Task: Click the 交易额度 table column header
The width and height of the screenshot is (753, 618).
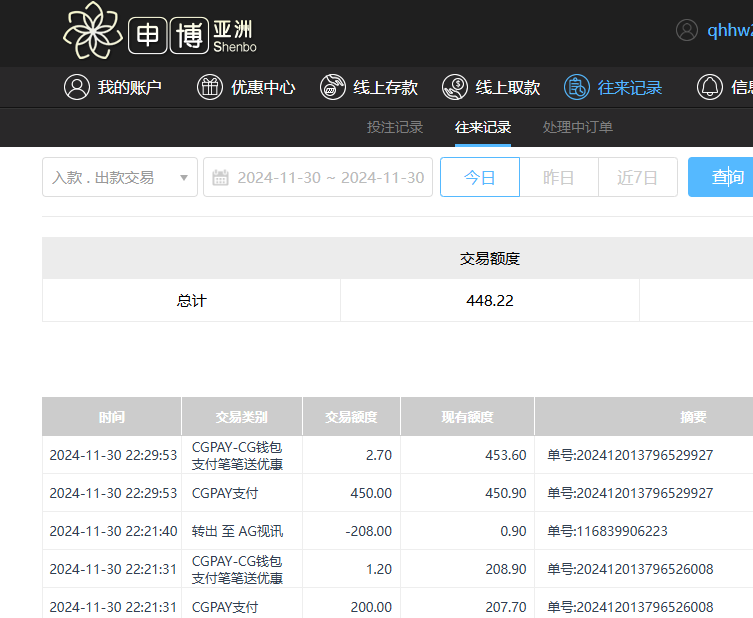Action: (351, 417)
